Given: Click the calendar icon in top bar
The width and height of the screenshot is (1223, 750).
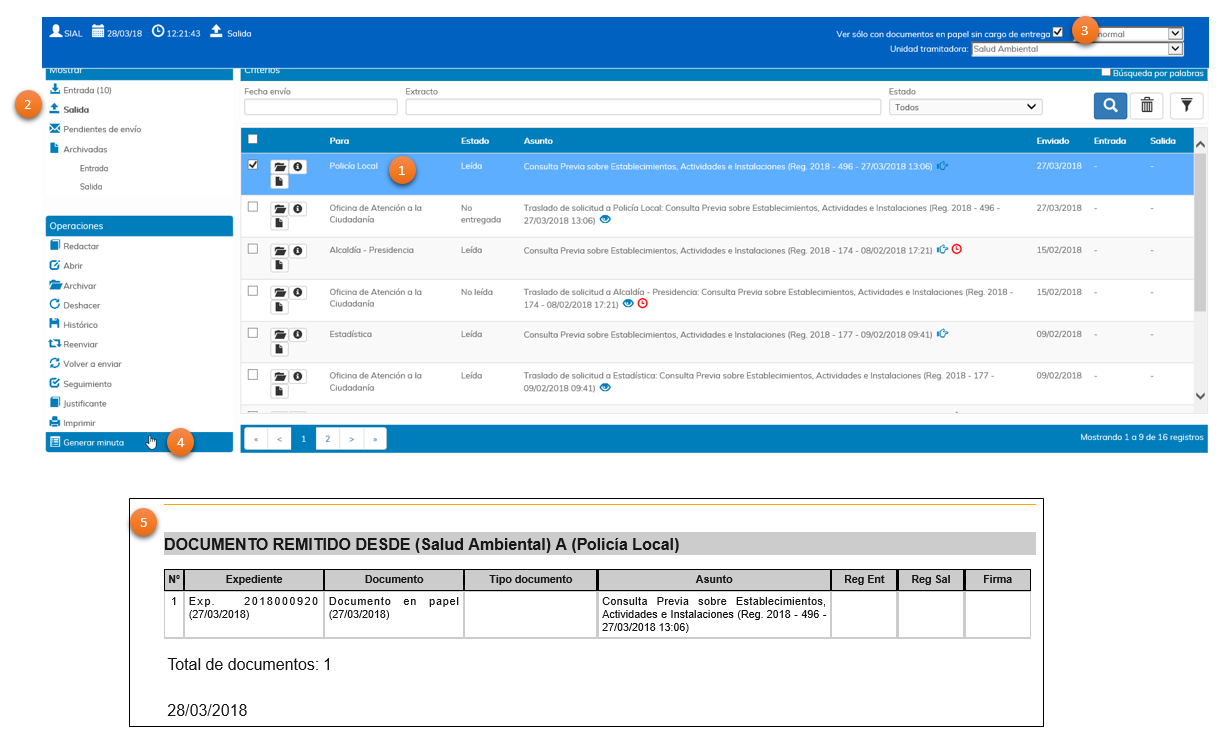Looking at the screenshot, I should pyautogui.click(x=98, y=32).
